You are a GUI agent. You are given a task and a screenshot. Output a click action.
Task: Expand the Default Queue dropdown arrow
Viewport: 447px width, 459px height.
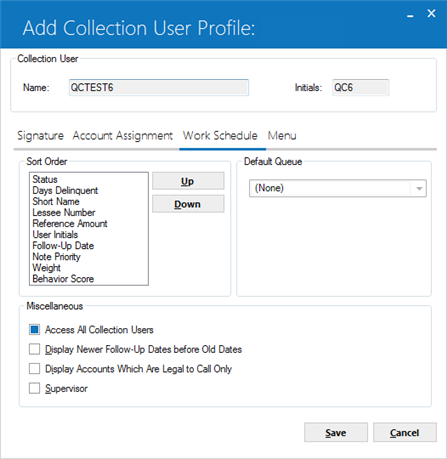(x=419, y=188)
